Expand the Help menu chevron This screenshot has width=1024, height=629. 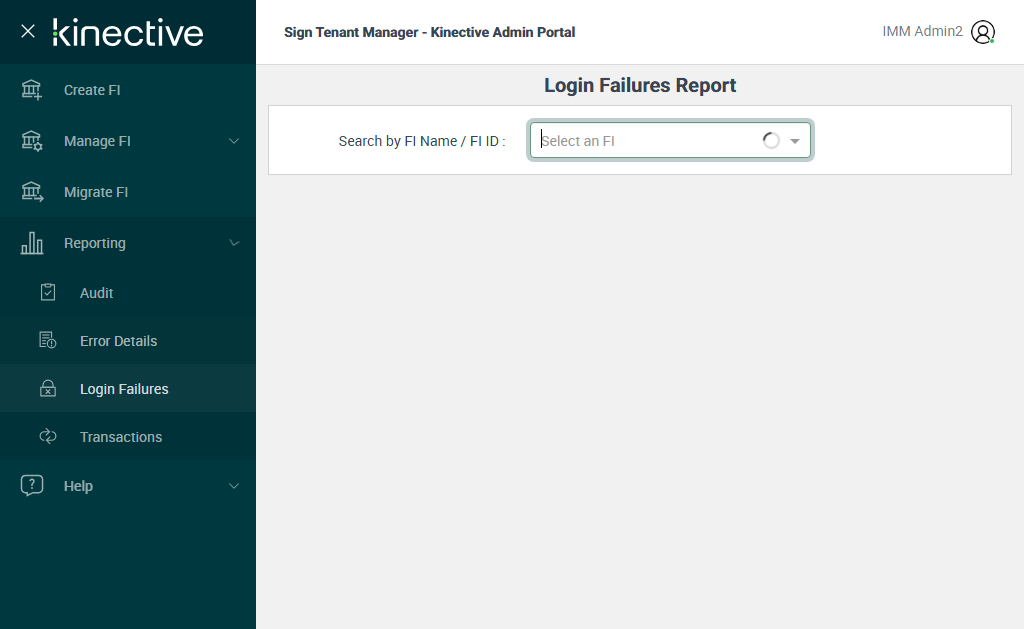234,486
